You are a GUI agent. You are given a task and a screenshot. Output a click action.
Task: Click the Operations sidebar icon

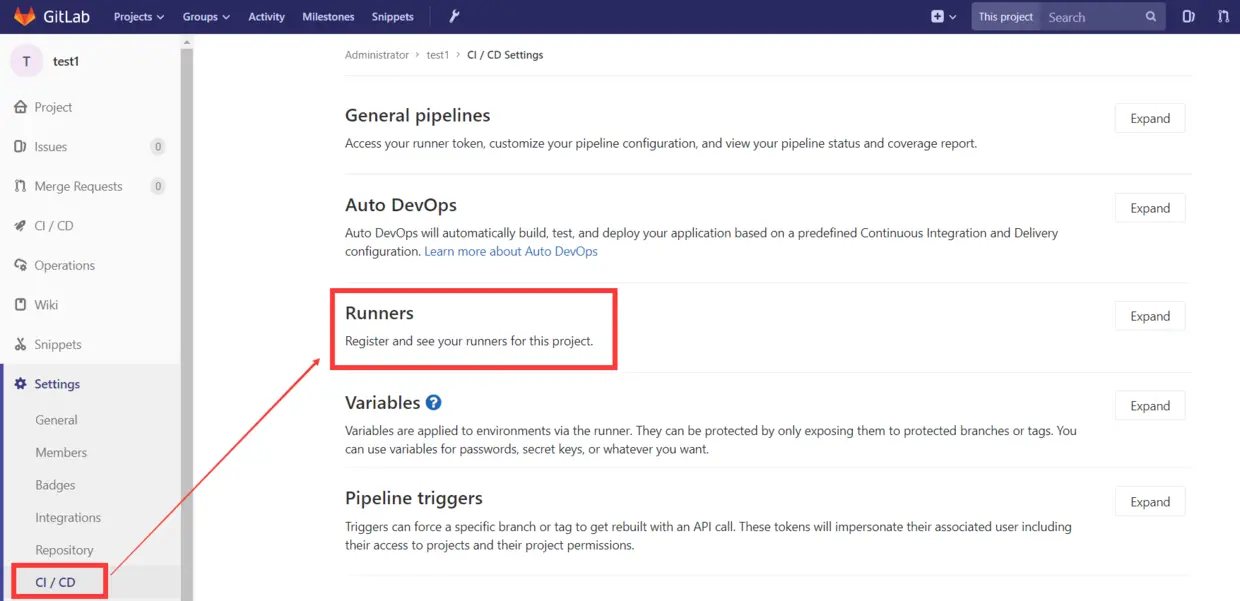pos(20,265)
